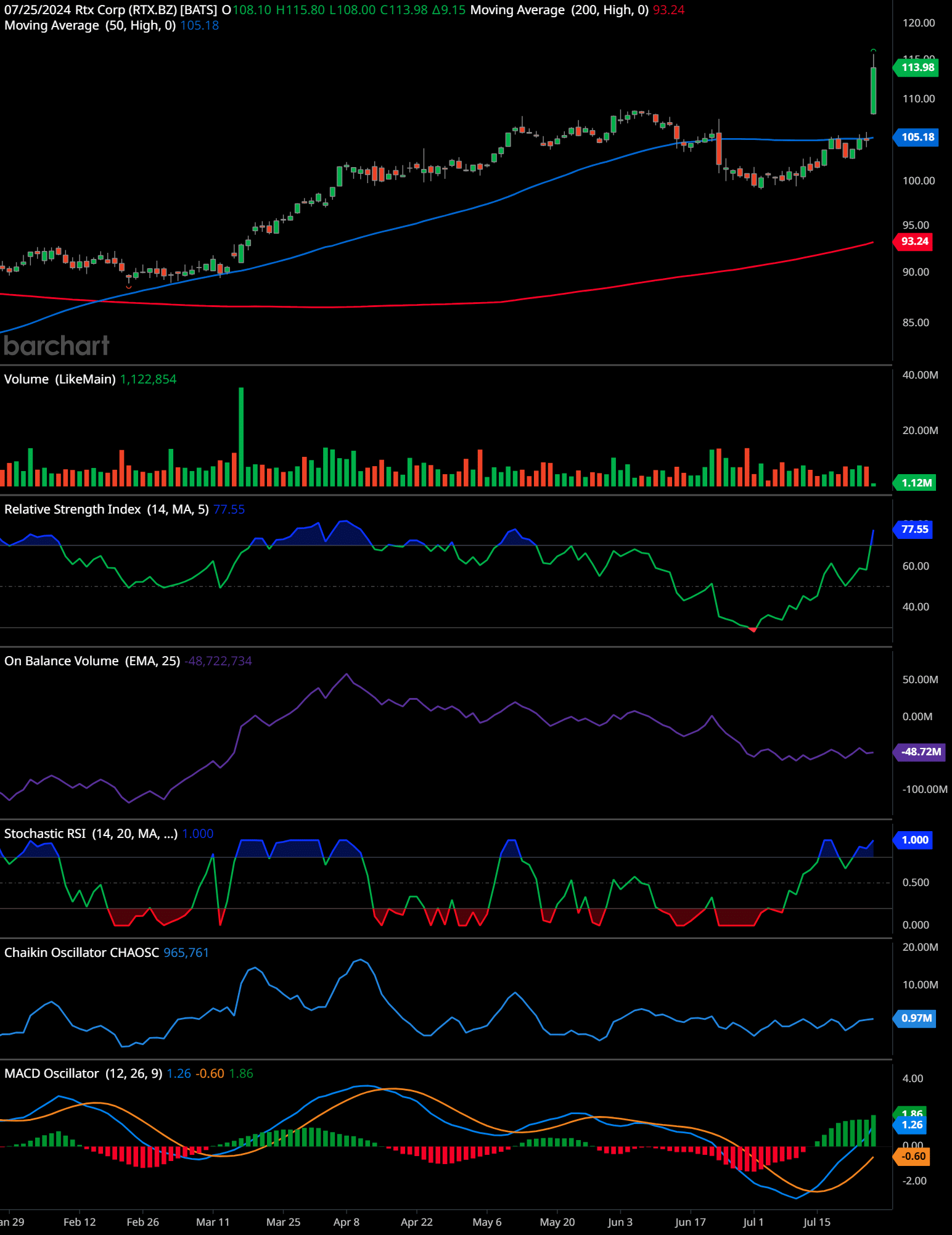Click the Jul 15 date label
The image size is (952, 1235).
coord(817,1222)
